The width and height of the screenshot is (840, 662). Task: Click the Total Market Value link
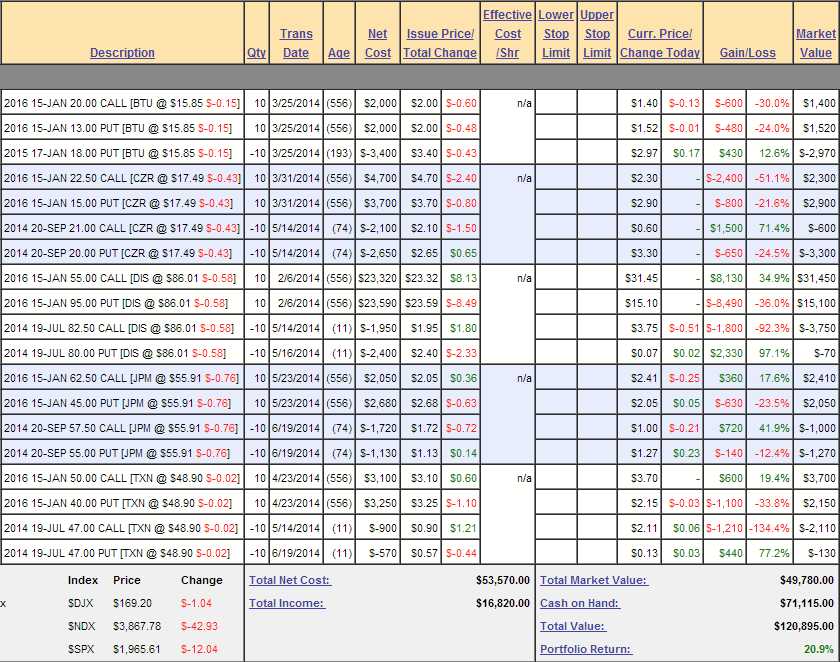[x=593, y=580]
